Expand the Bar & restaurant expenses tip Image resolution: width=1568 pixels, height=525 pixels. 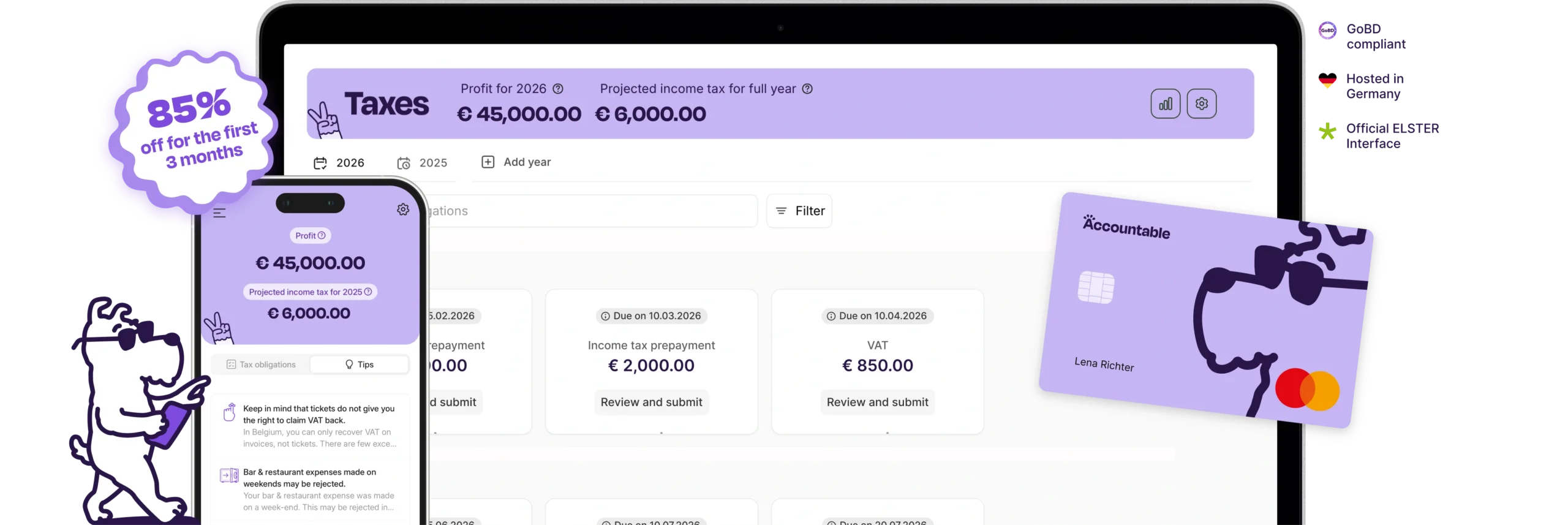(x=318, y=489)
